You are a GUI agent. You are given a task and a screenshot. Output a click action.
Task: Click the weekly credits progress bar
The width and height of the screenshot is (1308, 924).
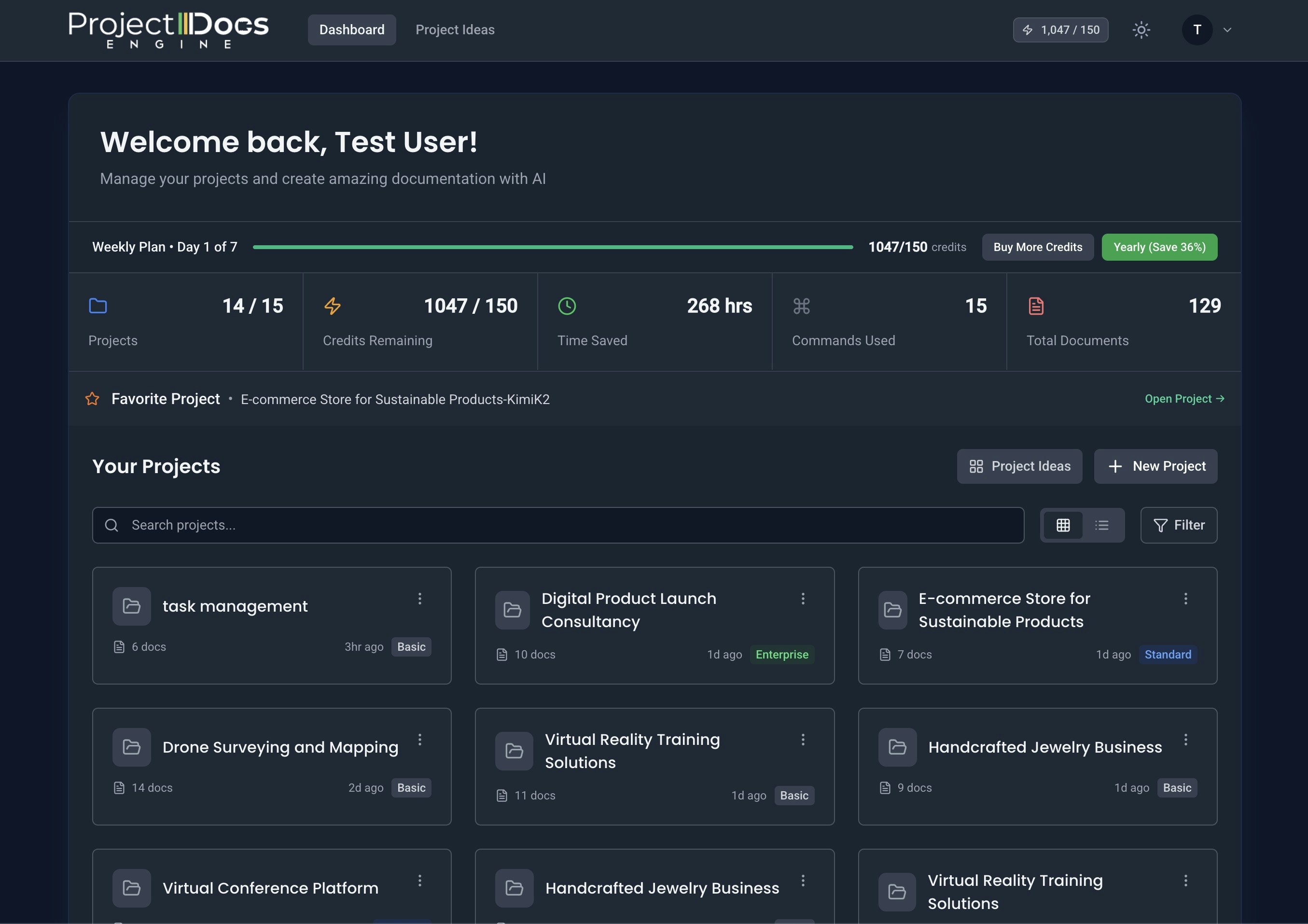(553, 247)
